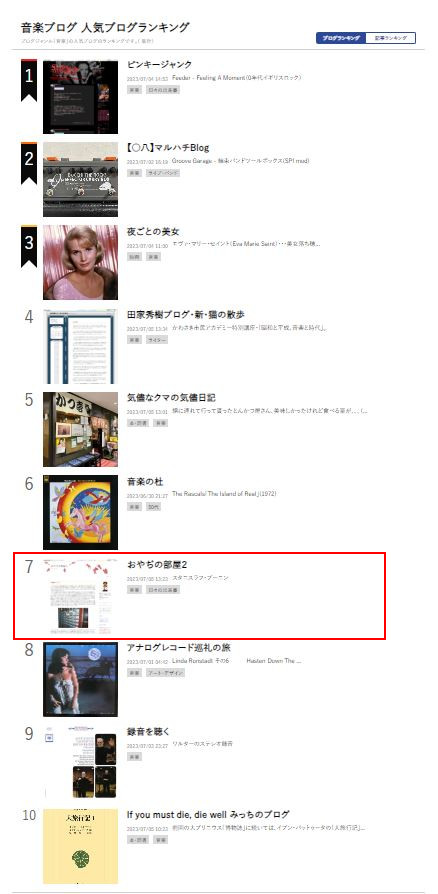This screenshot has width=438, height=894.
Task: Click the rank 1 ribbon badge icon
Action: pos(29,80)
